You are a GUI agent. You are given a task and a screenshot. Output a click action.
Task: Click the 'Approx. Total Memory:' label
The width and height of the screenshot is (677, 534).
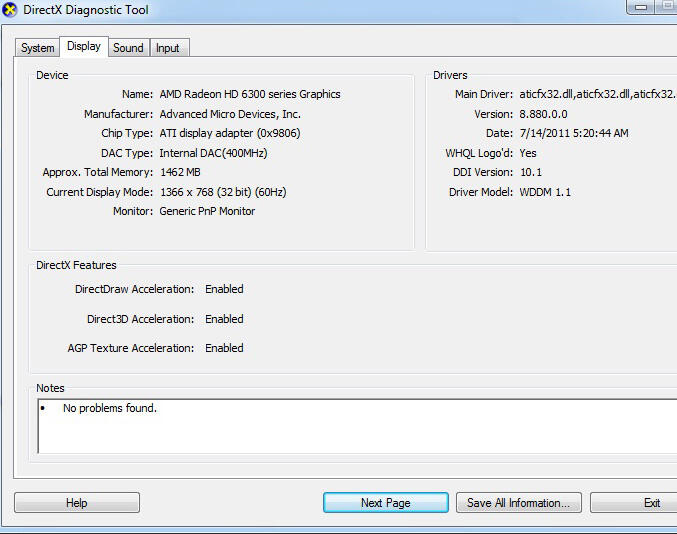point(98,172)
